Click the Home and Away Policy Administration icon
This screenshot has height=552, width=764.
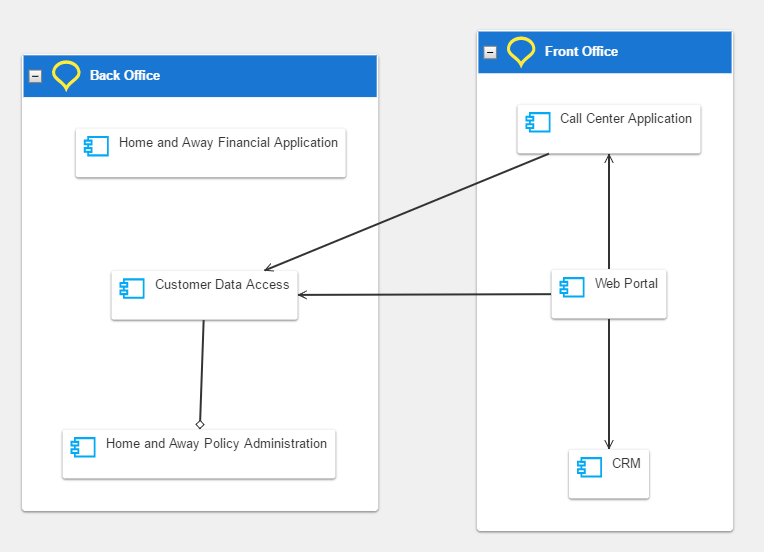tap(83, 447)
